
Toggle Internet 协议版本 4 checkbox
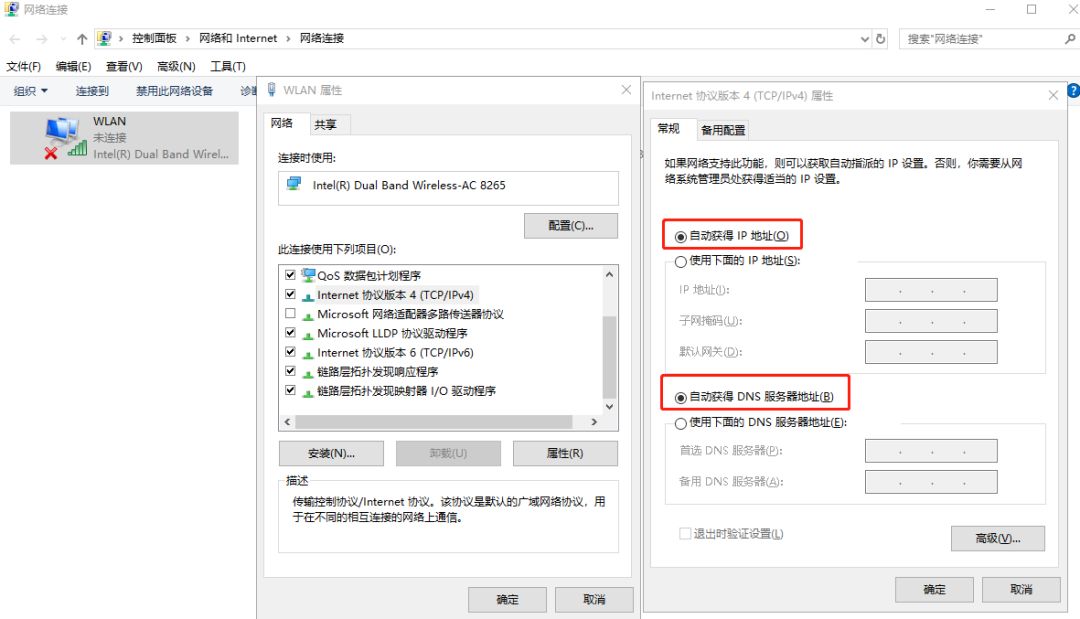290,294
